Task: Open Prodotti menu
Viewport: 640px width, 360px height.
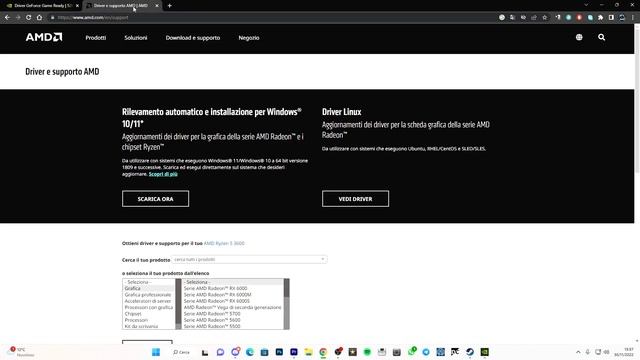Action: pyautogui.click(x=96, y=38)
